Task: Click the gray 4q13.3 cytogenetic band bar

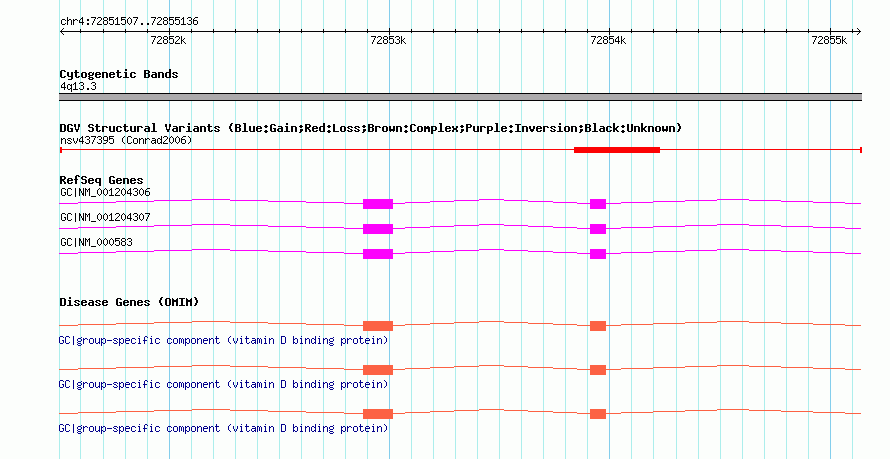Action: tap(460, 97)
